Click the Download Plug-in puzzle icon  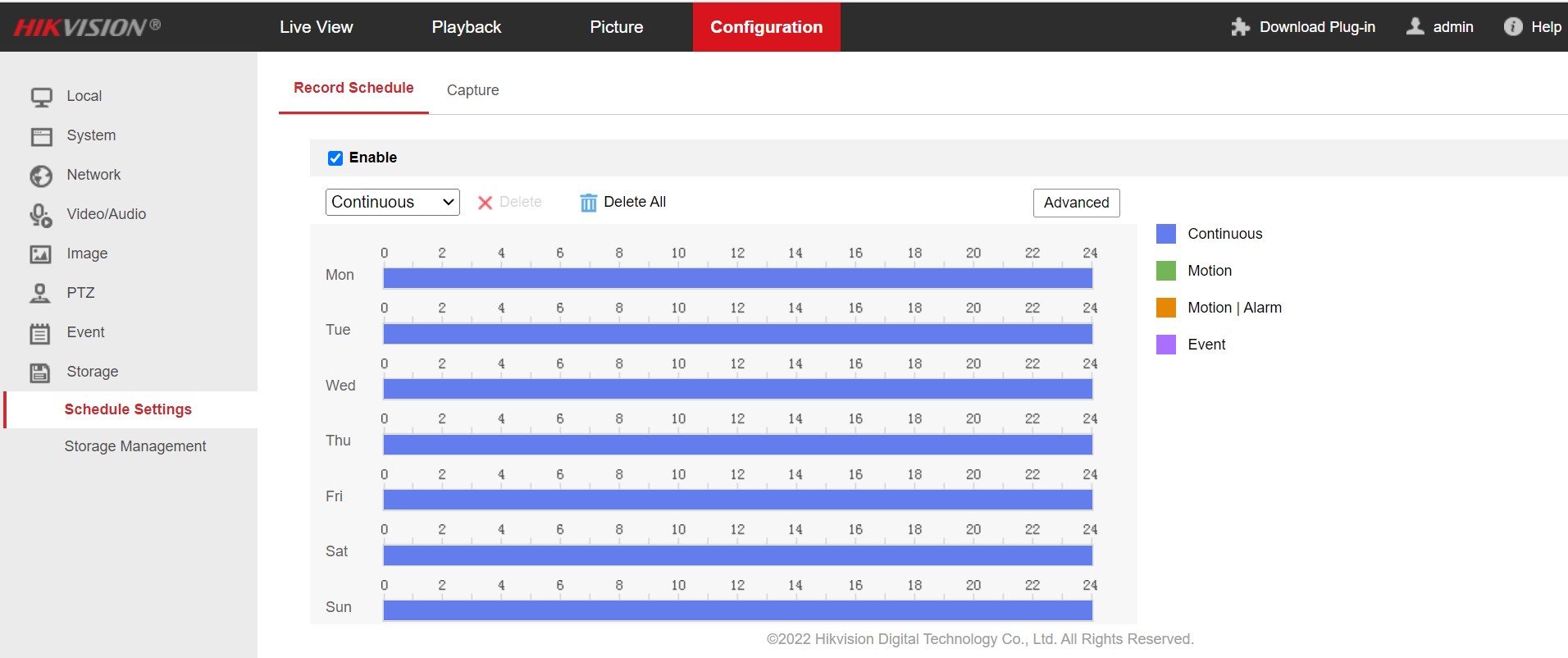point(1240,27)
